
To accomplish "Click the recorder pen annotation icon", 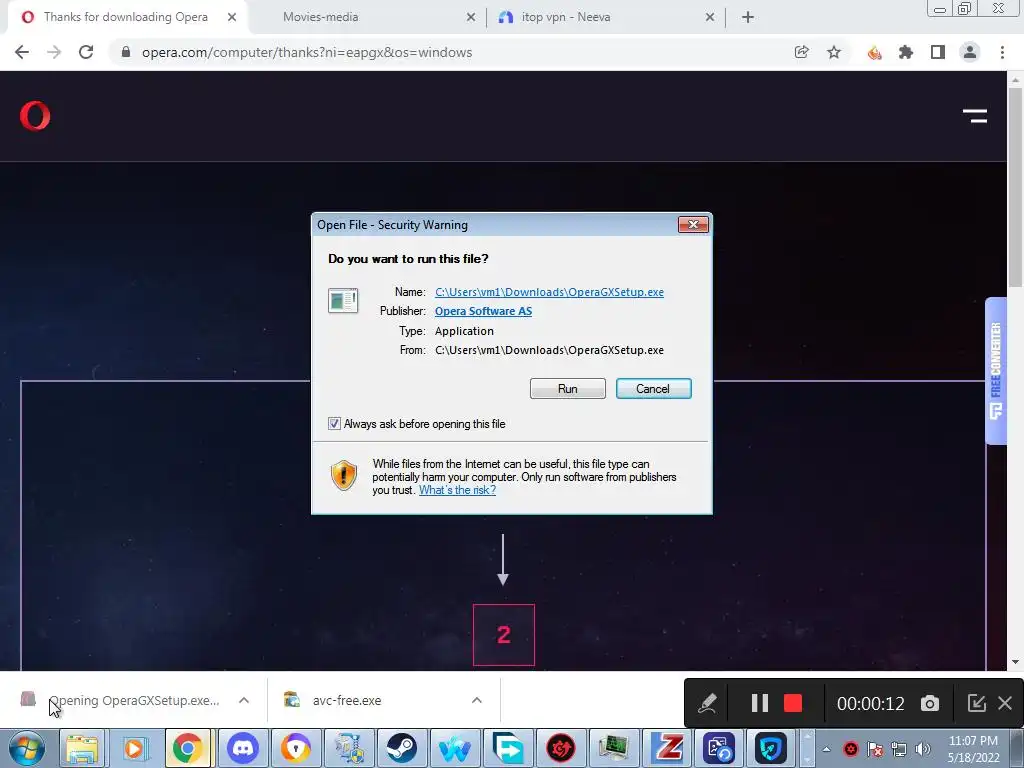I will point(707,703).
